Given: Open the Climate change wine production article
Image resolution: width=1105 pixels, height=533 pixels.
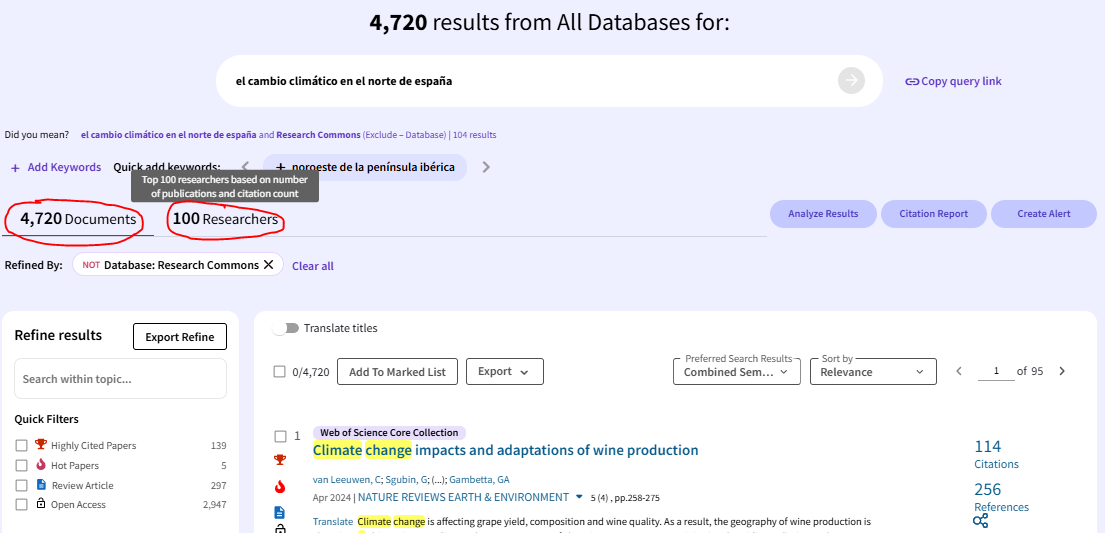Looking at the screenshot, I should (x=505, y=450).
